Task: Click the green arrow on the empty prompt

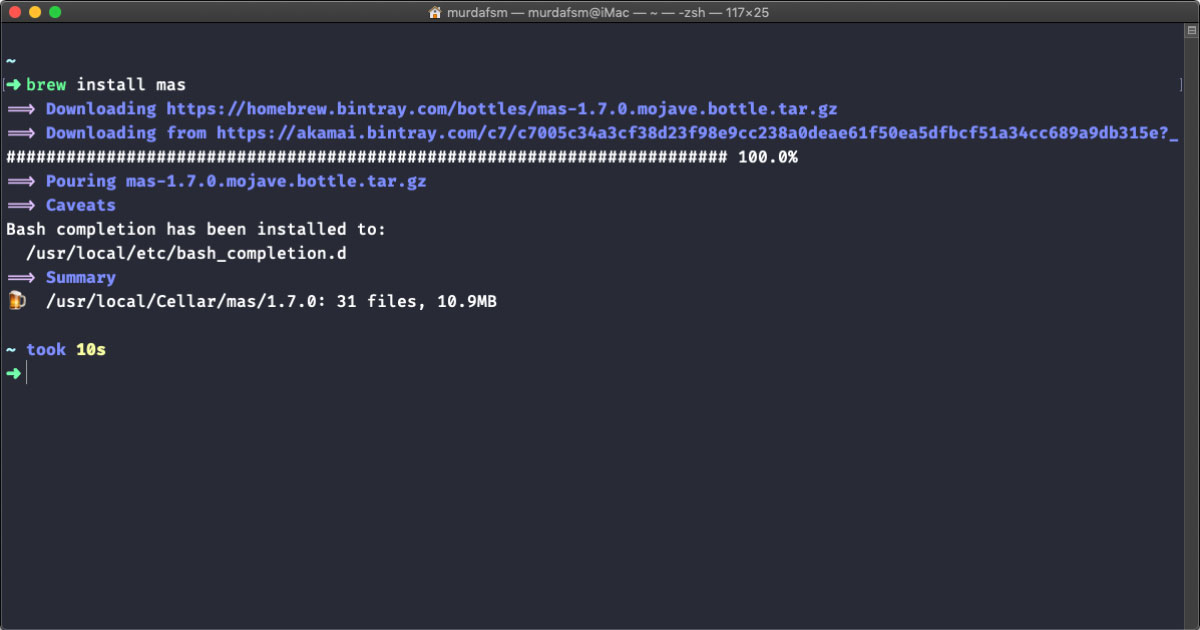Action: point(13,373)
